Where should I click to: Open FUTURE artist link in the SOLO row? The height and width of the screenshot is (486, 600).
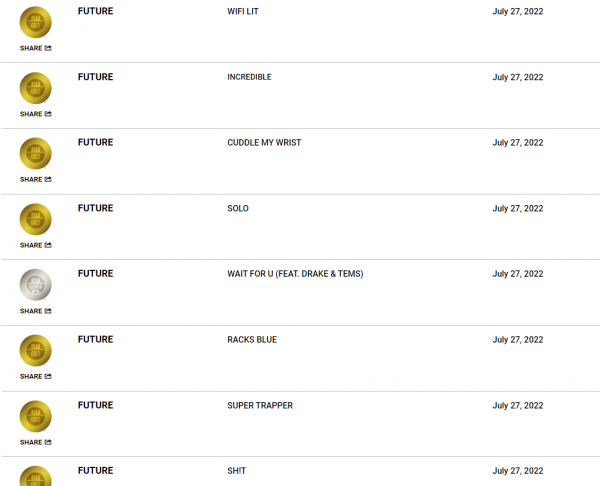point(96,208)
